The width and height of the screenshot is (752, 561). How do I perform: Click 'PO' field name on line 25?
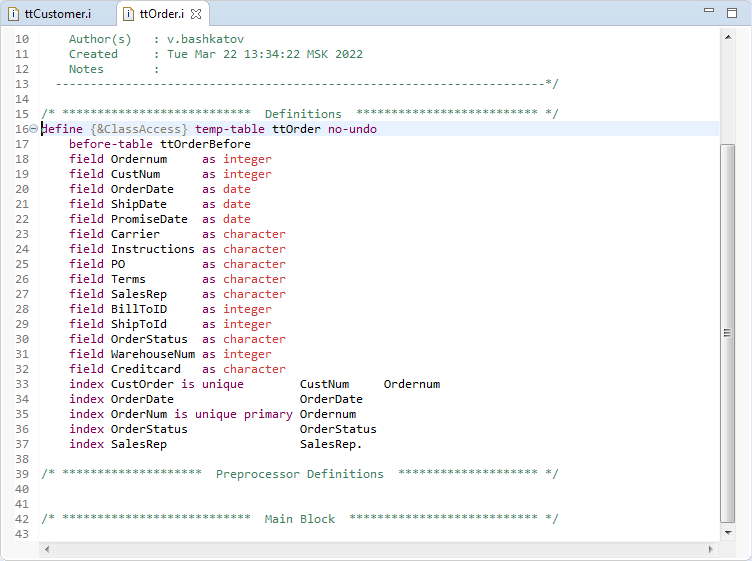click(x=118, y=264)
